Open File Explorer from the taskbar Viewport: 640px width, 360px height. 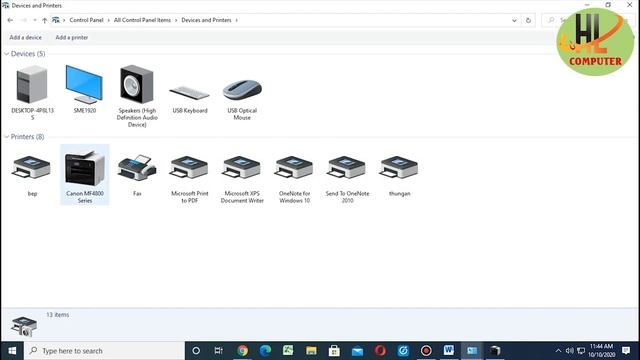[311, 351]
